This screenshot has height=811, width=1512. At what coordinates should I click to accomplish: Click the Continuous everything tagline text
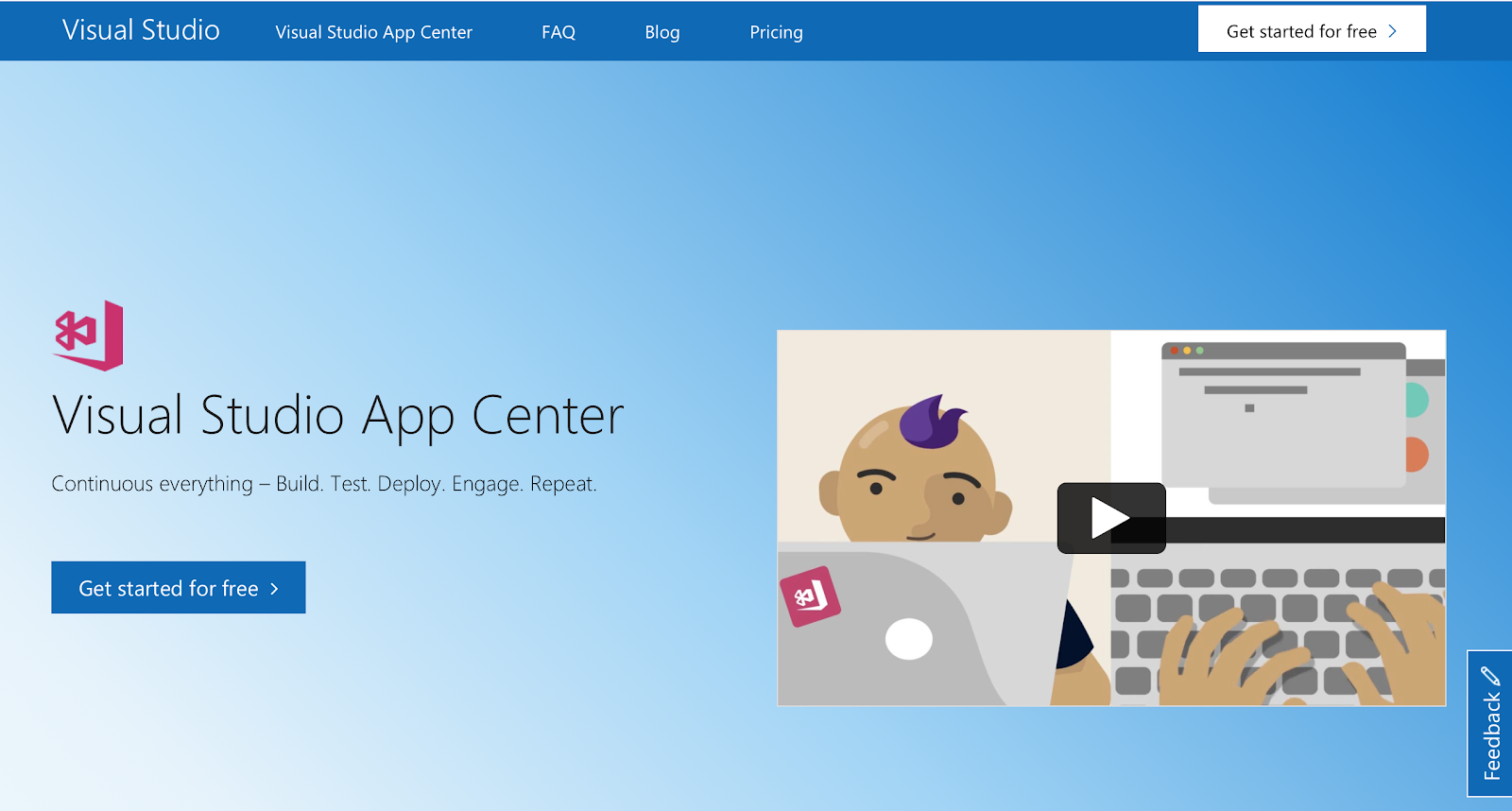[324, 484]
